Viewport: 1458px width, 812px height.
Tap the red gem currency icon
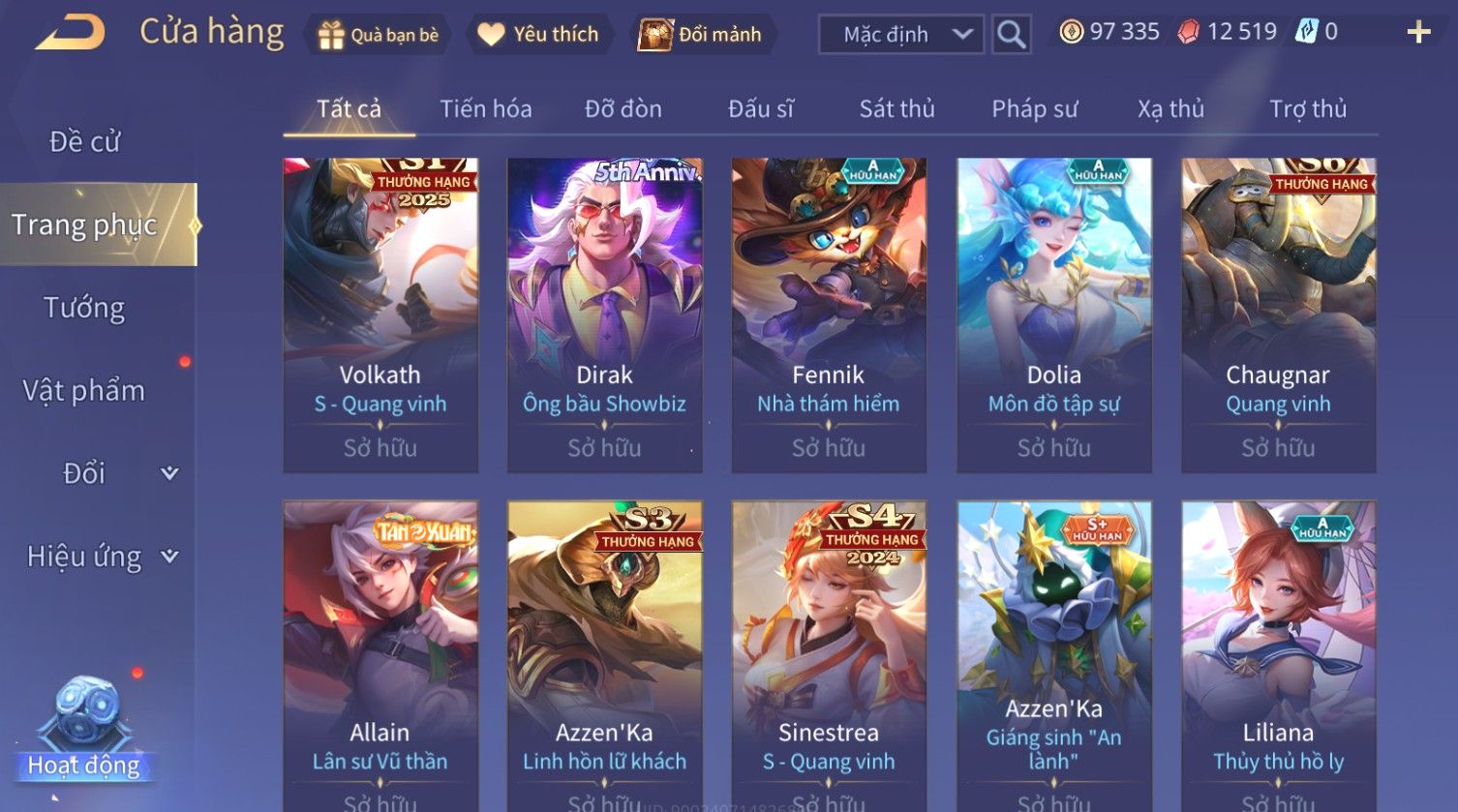point(1188,32)
